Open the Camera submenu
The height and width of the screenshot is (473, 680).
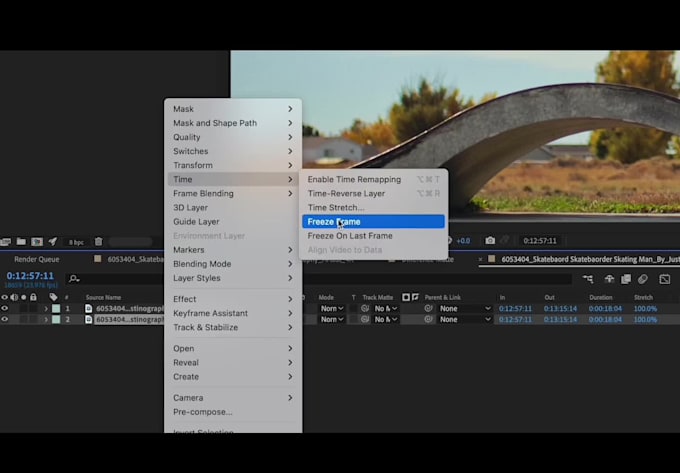click(x=233, y=398)
